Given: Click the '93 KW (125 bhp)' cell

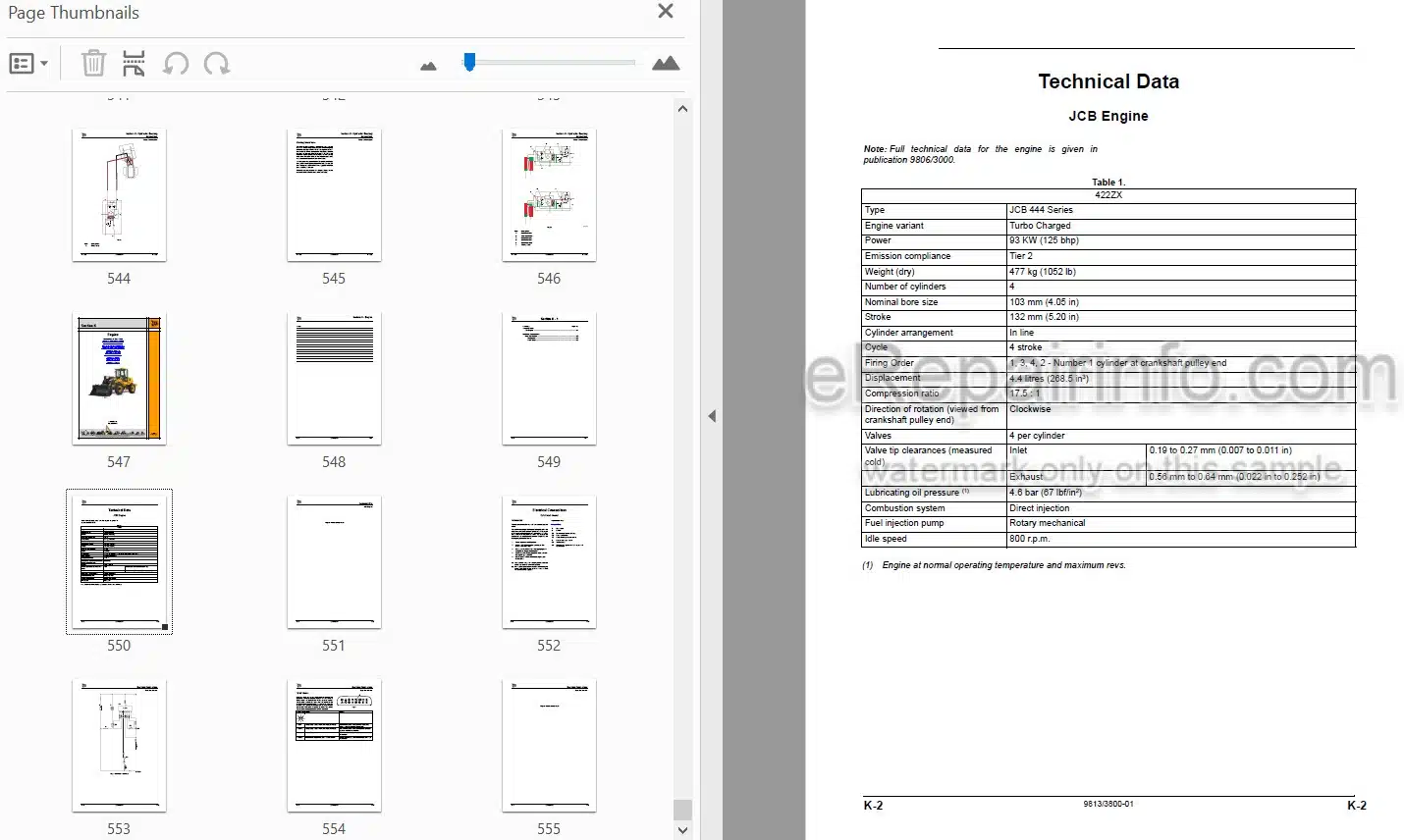Looking at the screenshot, I should [1044, 240].
